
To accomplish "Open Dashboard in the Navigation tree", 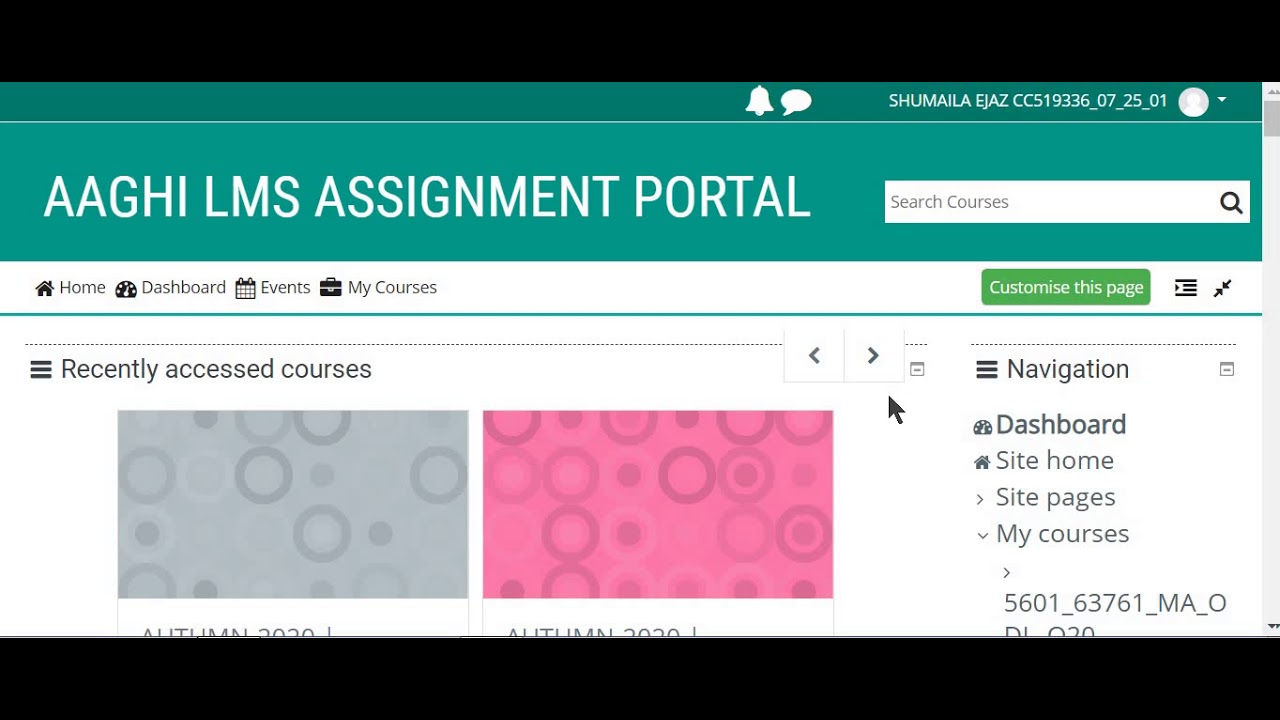I will click(x=1061, y=424).
